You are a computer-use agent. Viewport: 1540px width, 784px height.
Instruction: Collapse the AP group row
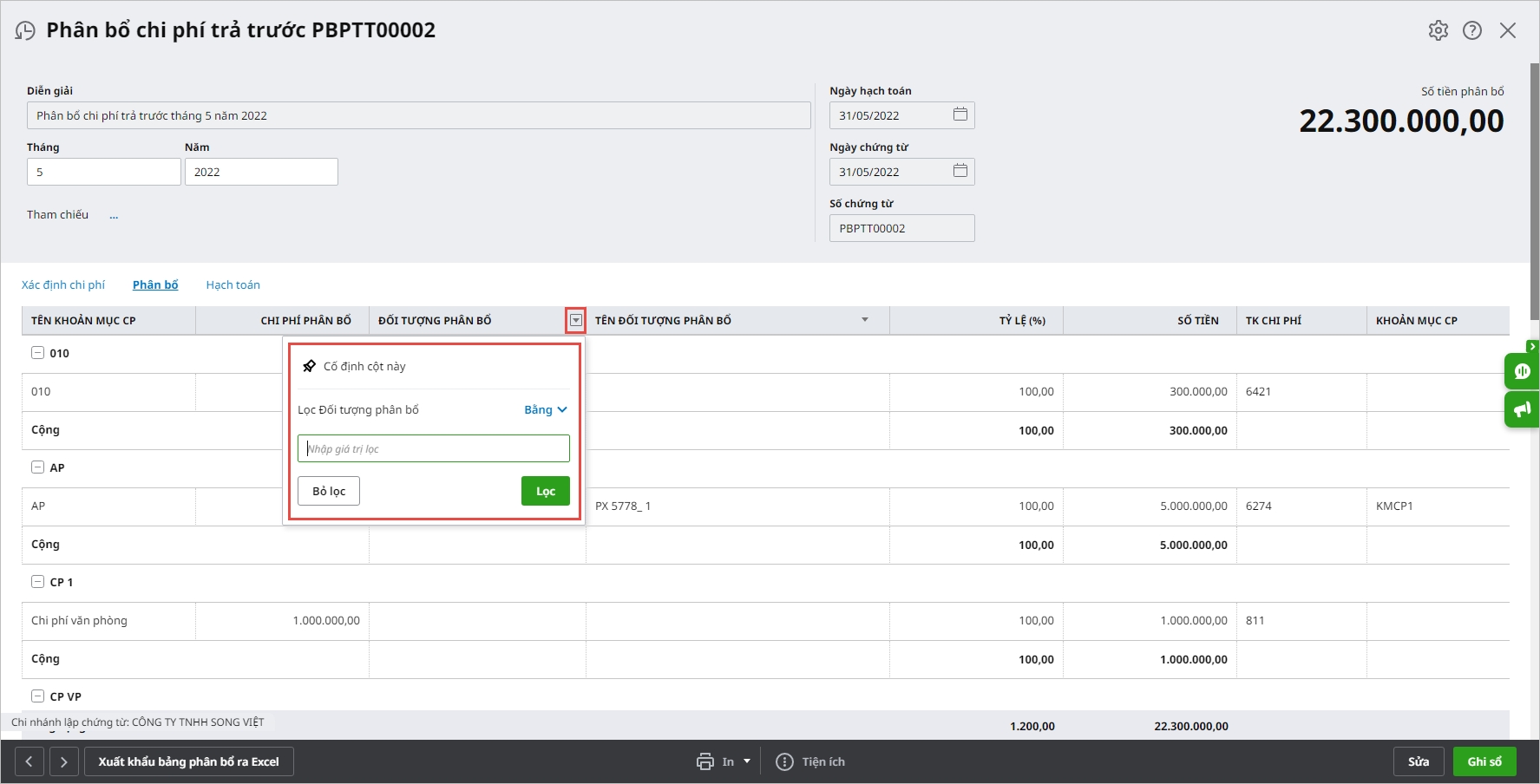pos(37,467)
